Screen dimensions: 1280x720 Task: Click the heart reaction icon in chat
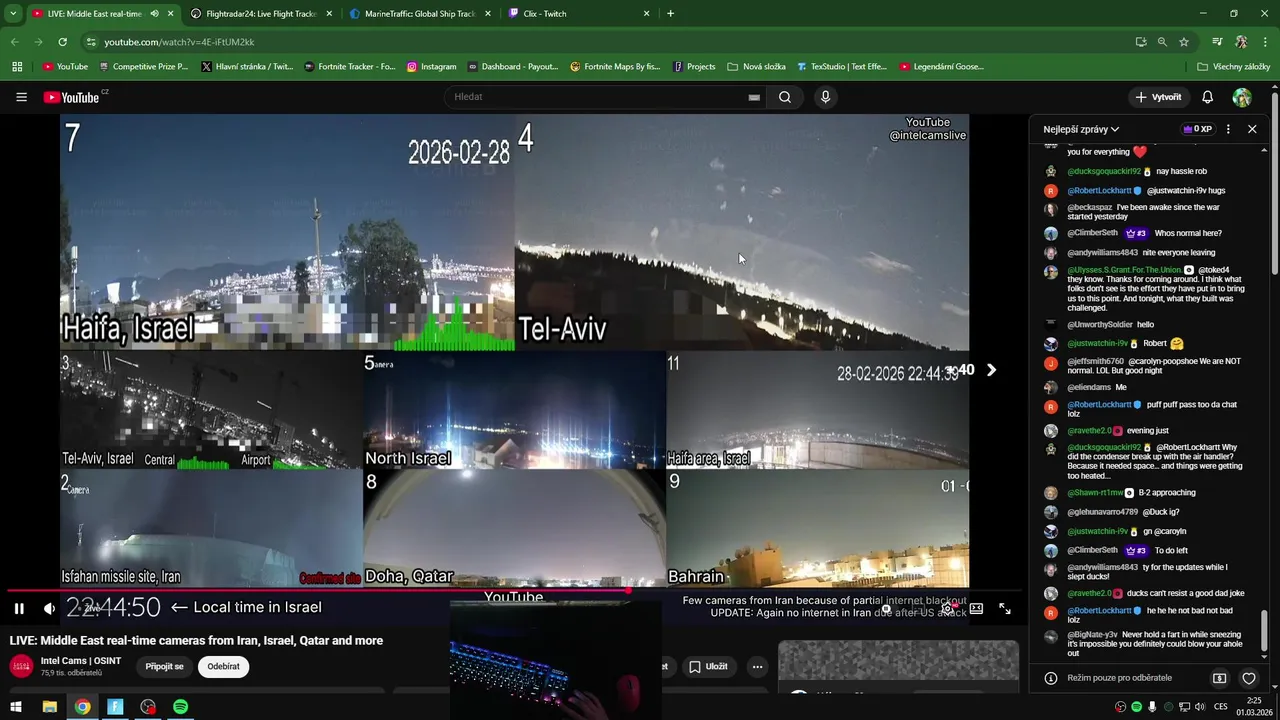tap(1249, 678)
